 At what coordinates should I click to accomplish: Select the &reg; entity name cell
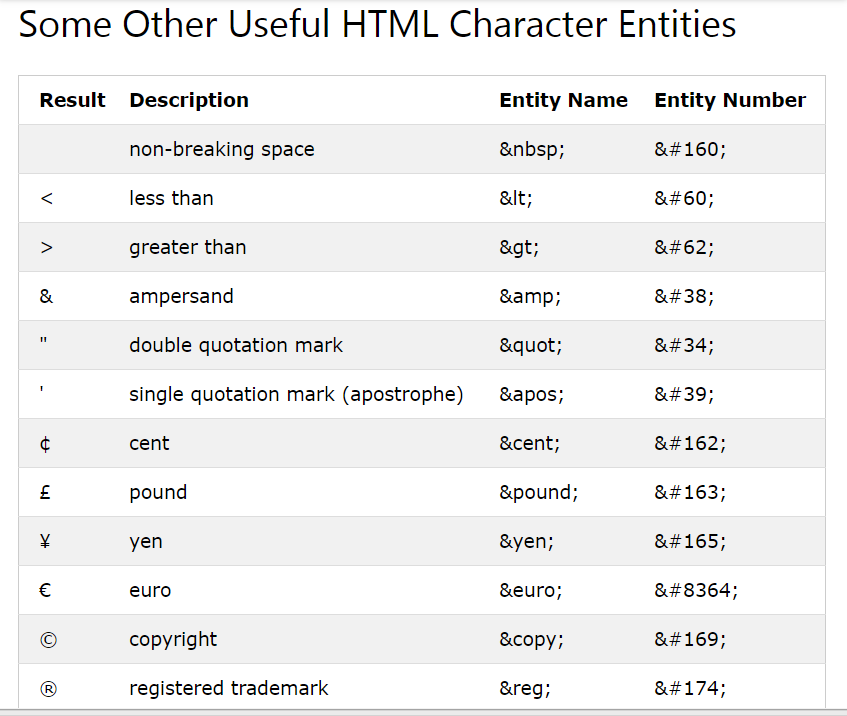tap(525, 688)
